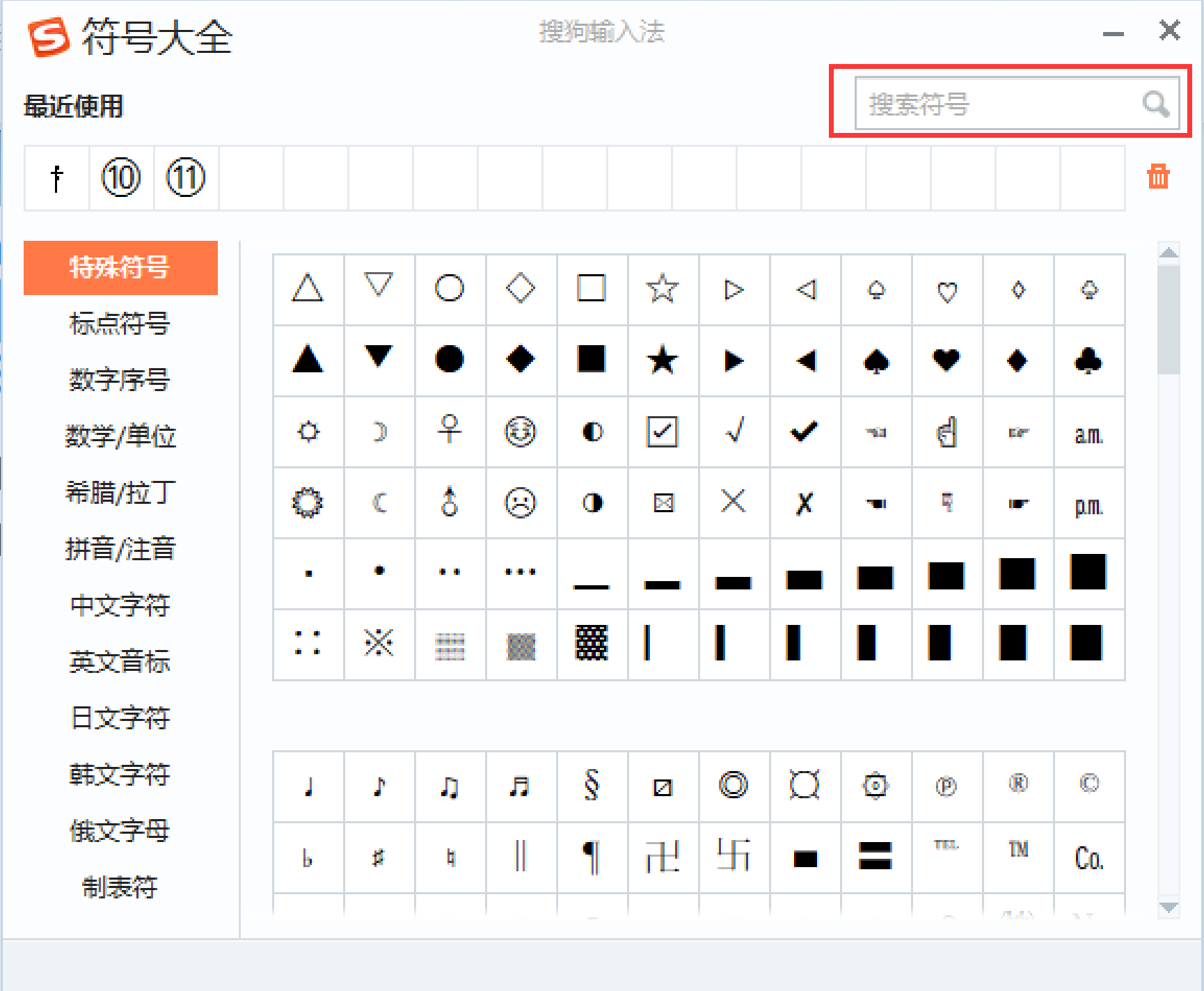Insert the recently used dagger symbol
This screenshot has height=991, width=1204.
point(57,178)
